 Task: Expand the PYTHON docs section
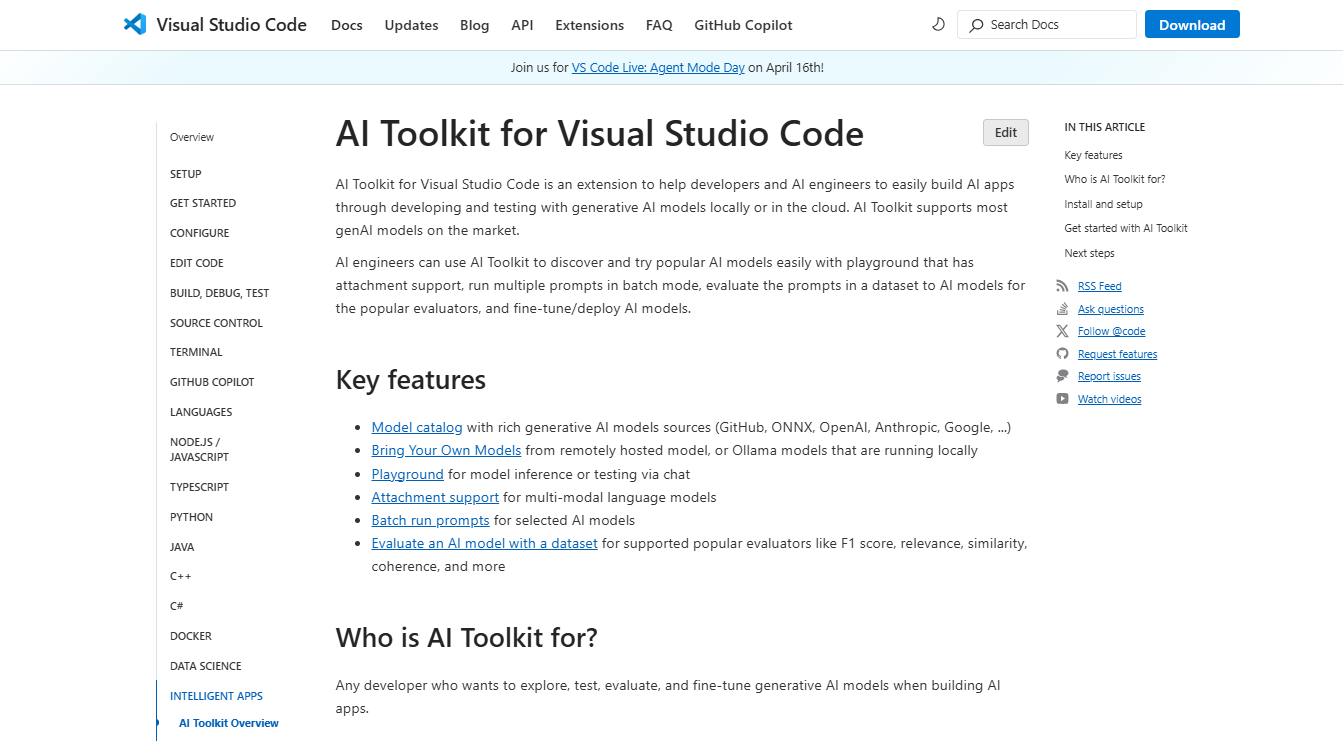(191, 517)
